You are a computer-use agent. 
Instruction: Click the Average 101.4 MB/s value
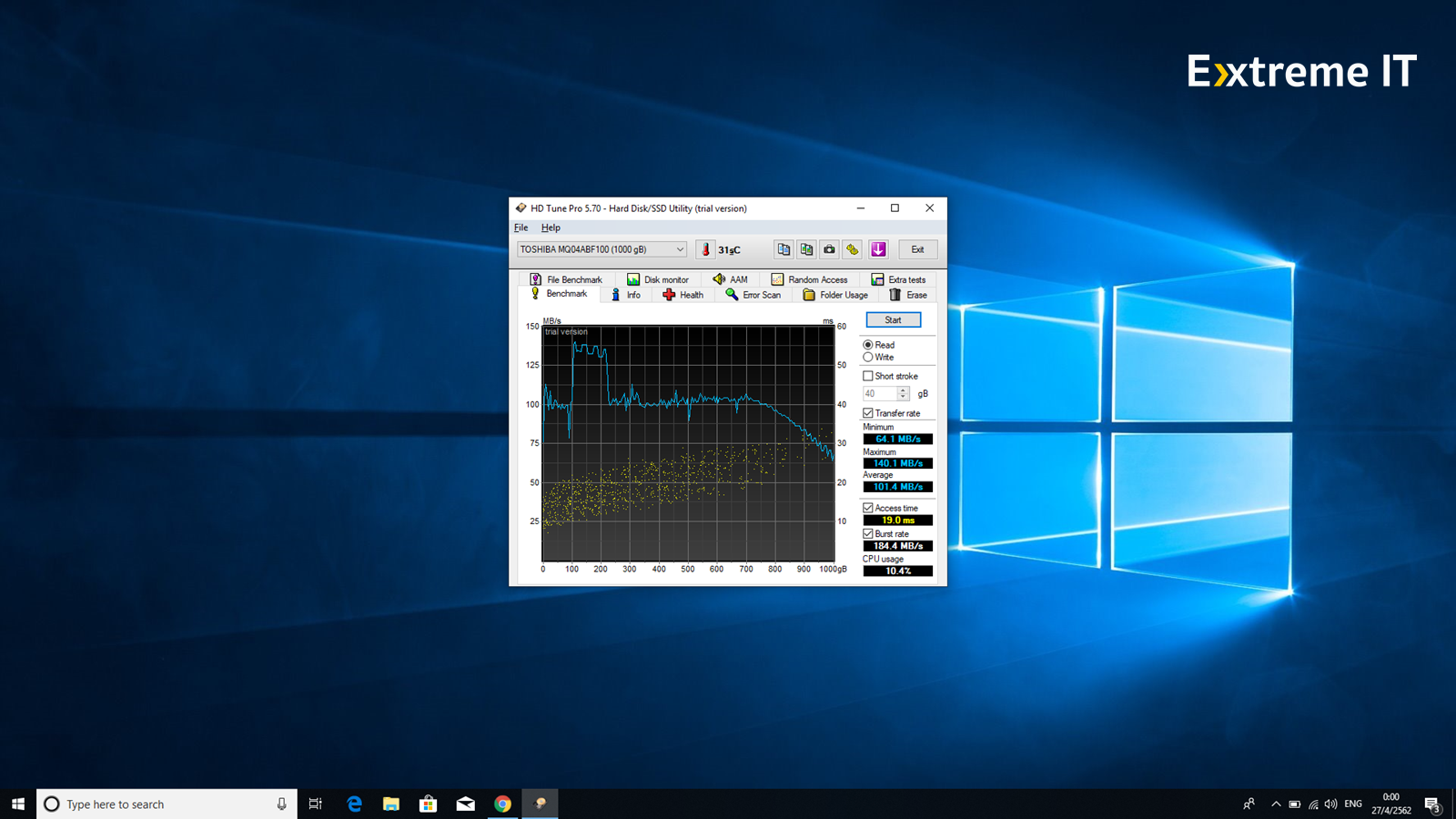[x=897, y=487]
